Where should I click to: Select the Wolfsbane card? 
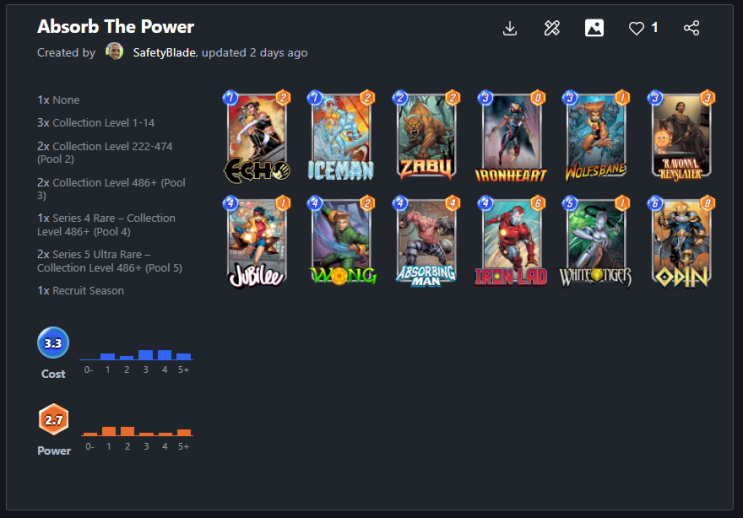[596, 136]
